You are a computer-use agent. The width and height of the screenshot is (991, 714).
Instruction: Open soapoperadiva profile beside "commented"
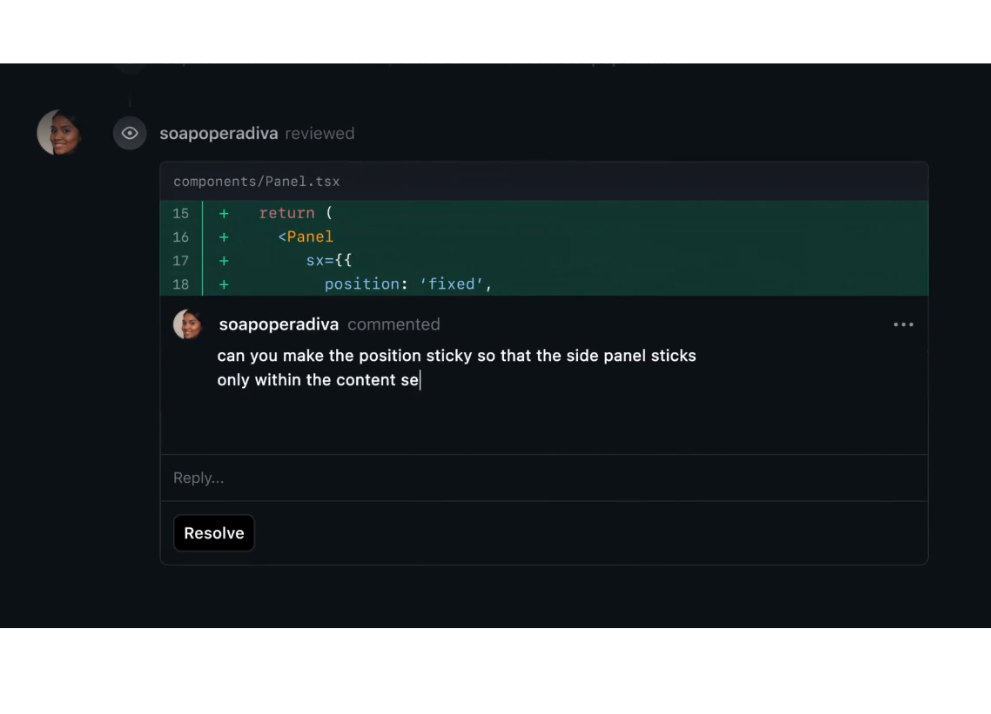pos(278,324)
